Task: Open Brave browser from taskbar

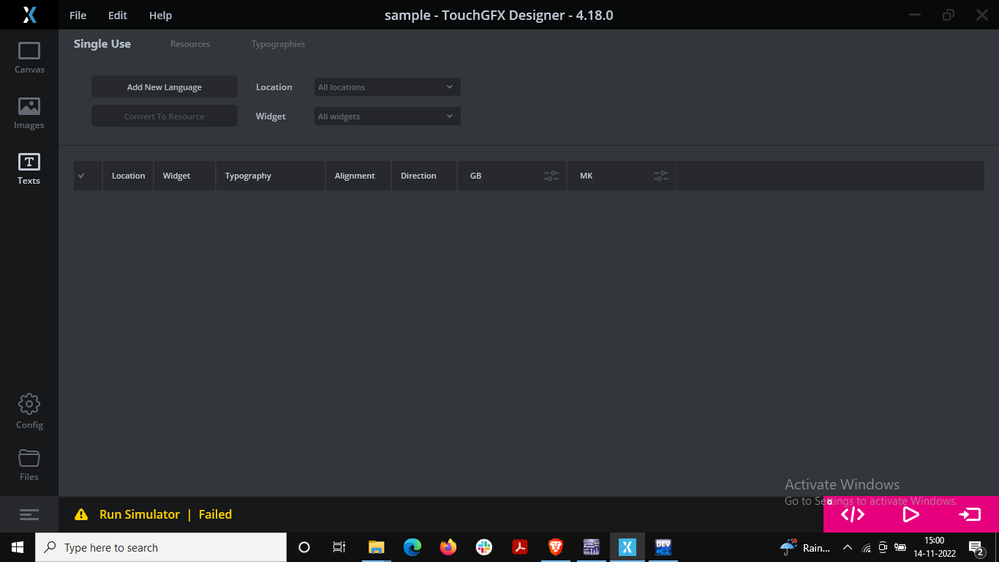Action: tap(556, 547)
